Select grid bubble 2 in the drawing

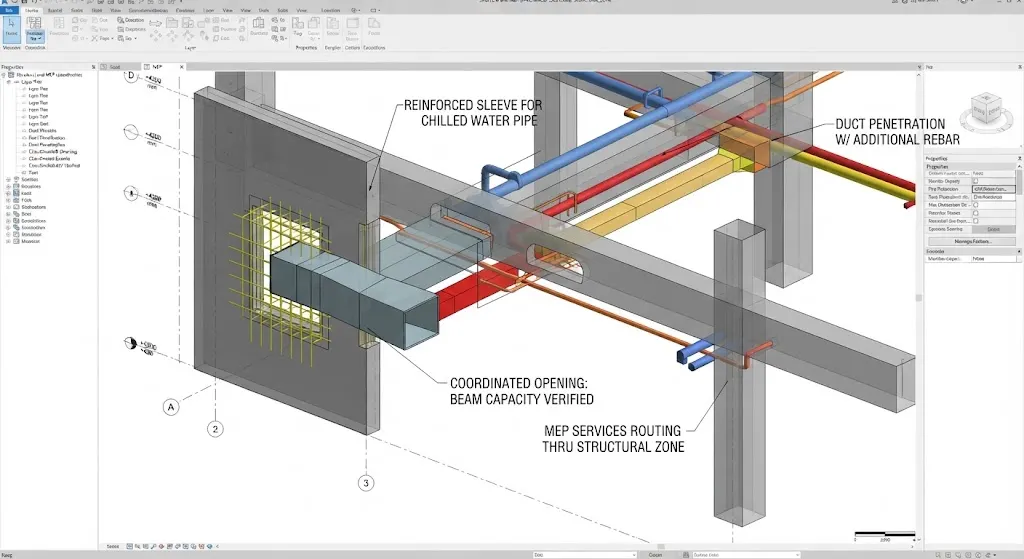216,429
